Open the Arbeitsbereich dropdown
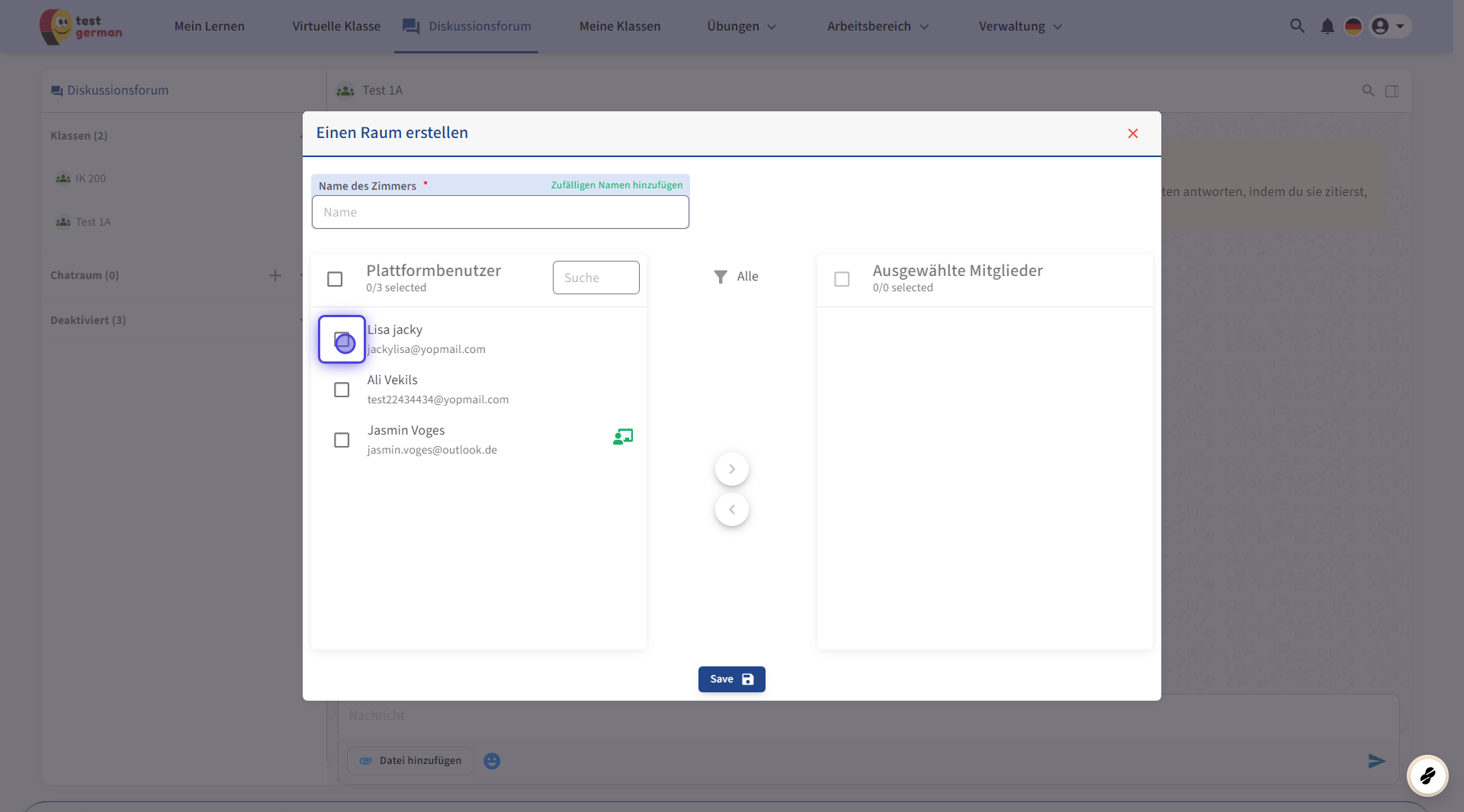Viewport: 1464px width, 812px height. tap(878, 27)
